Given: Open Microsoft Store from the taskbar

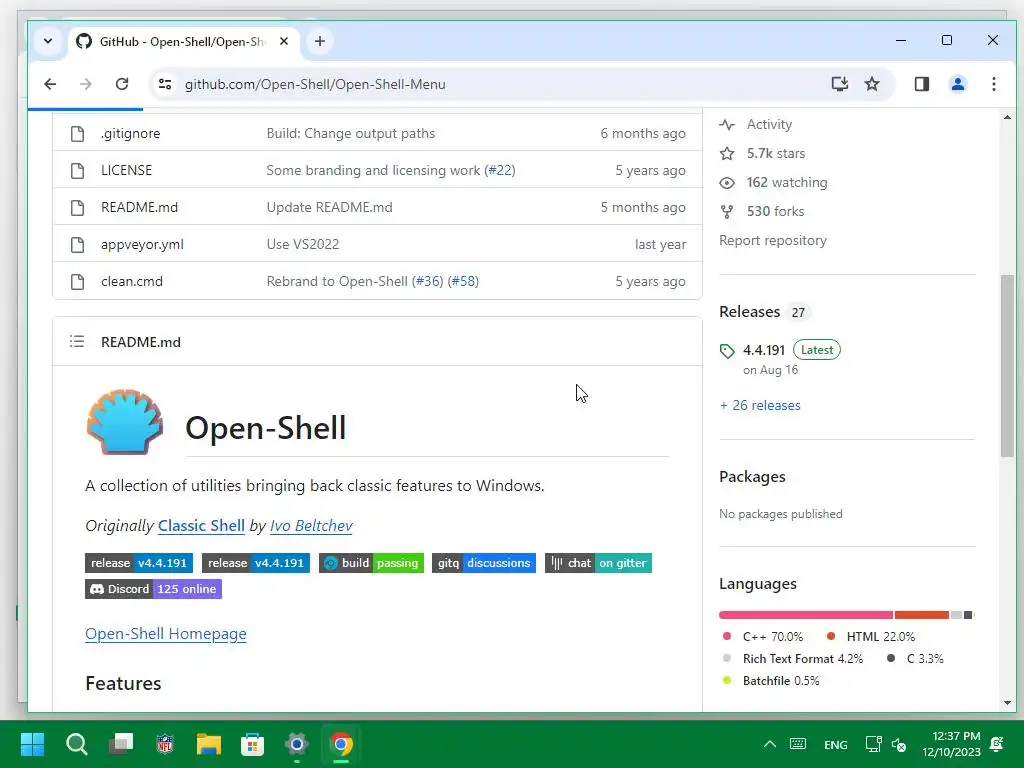Looking at the screenshot, I should pos(252,744).
